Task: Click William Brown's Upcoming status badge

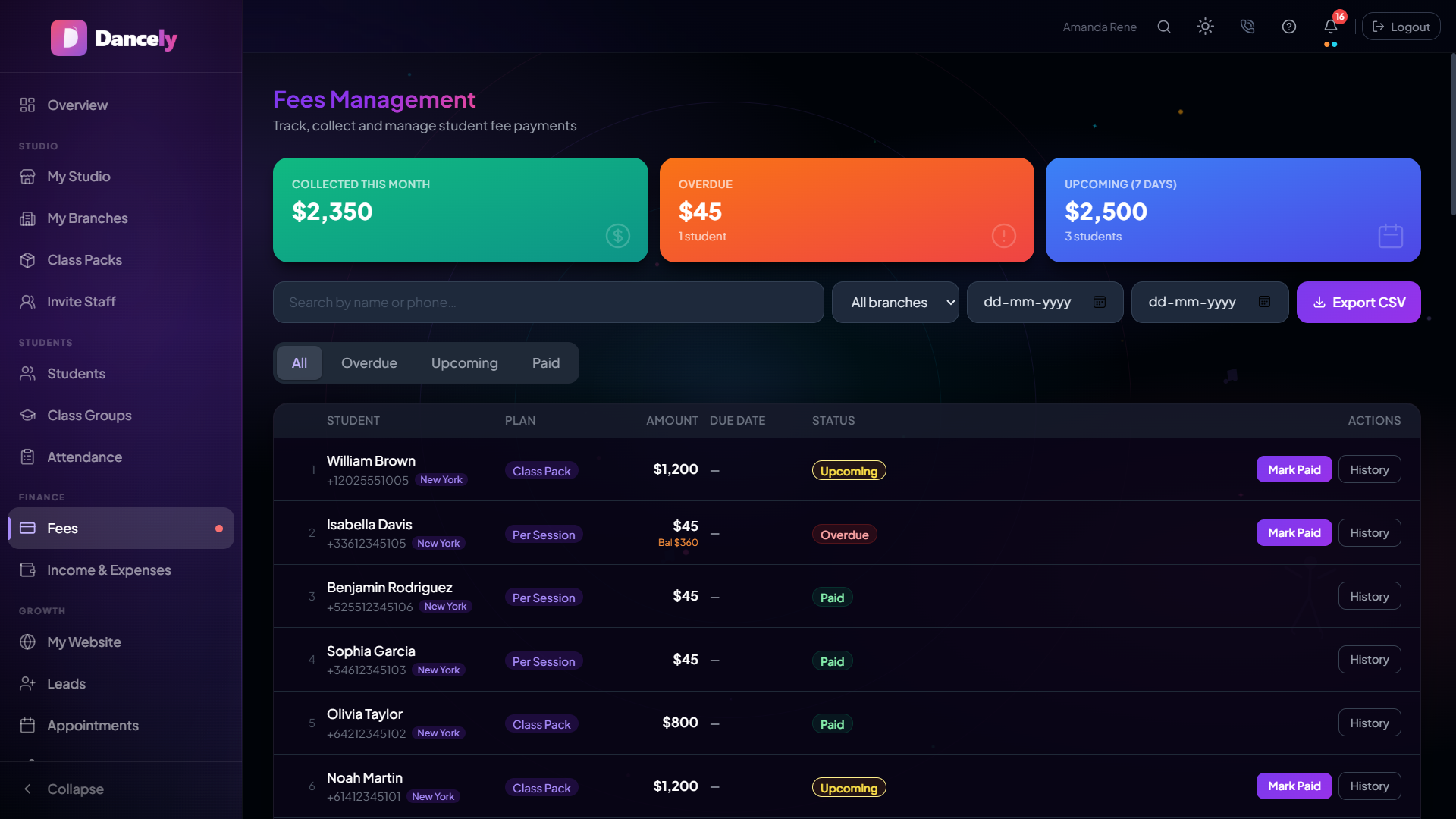Action: tap(849, 471)
